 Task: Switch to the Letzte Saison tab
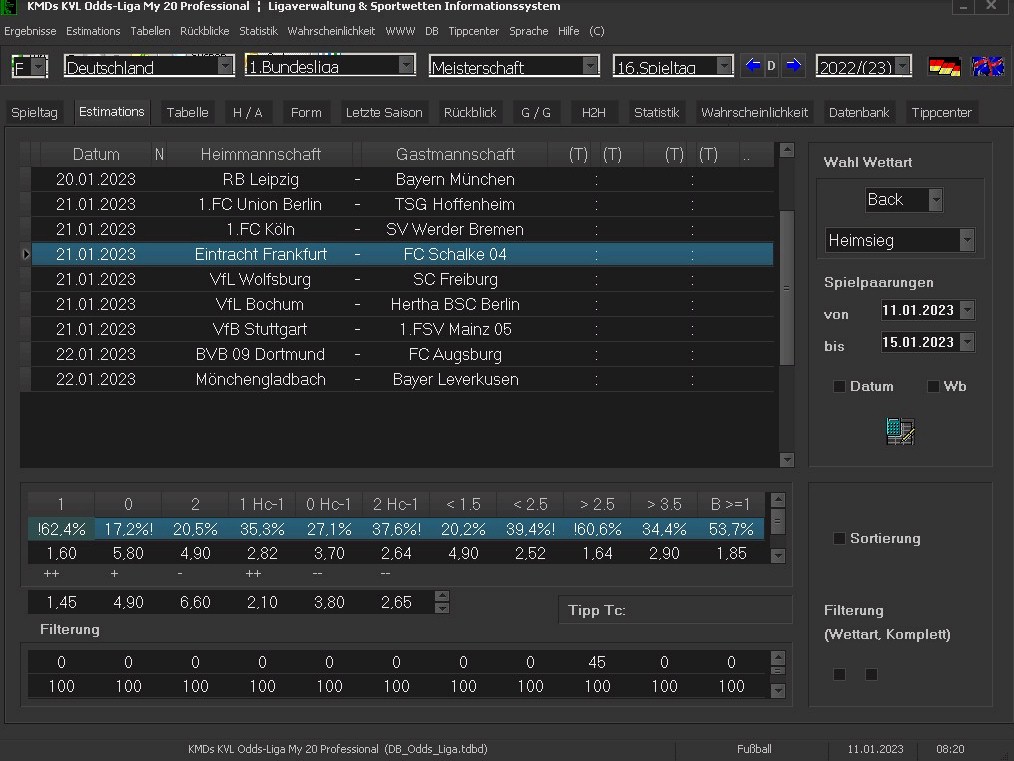click(384, 113)
